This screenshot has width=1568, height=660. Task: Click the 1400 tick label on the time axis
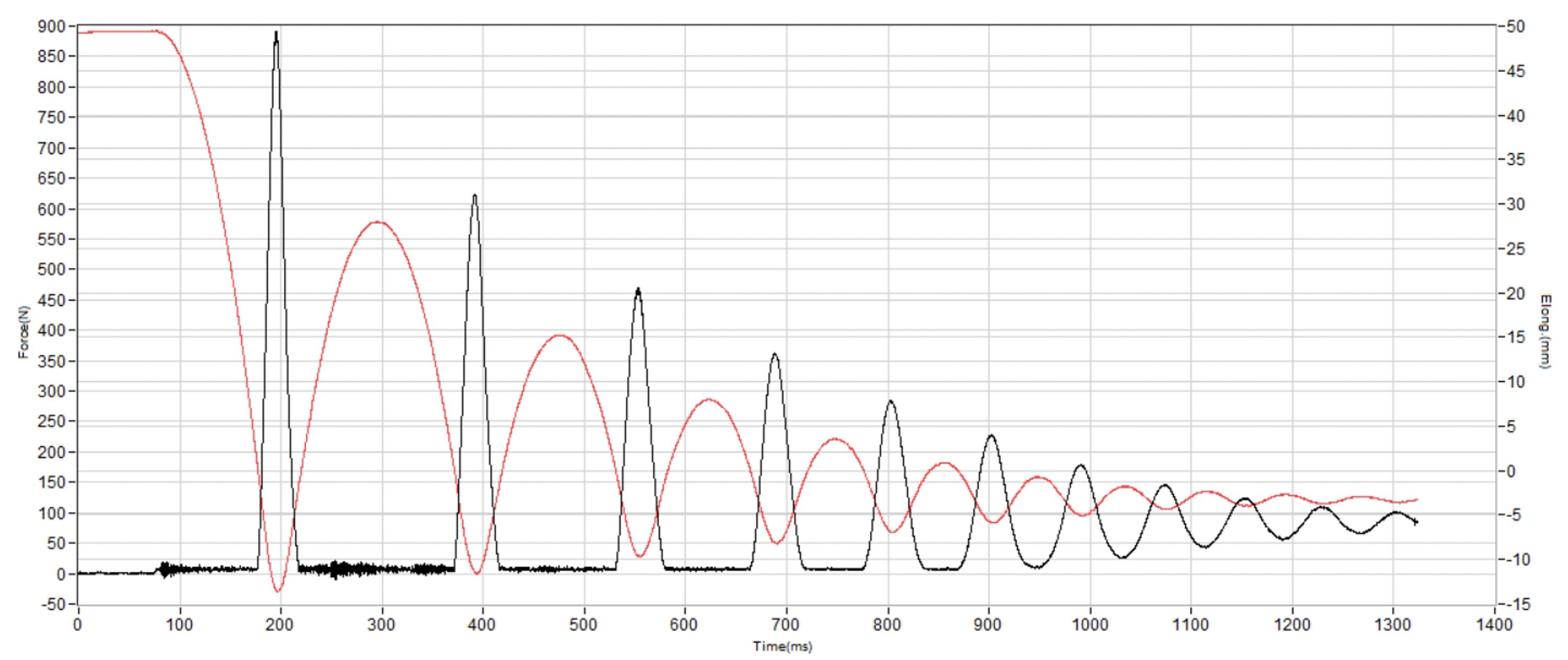(1494, 624)
